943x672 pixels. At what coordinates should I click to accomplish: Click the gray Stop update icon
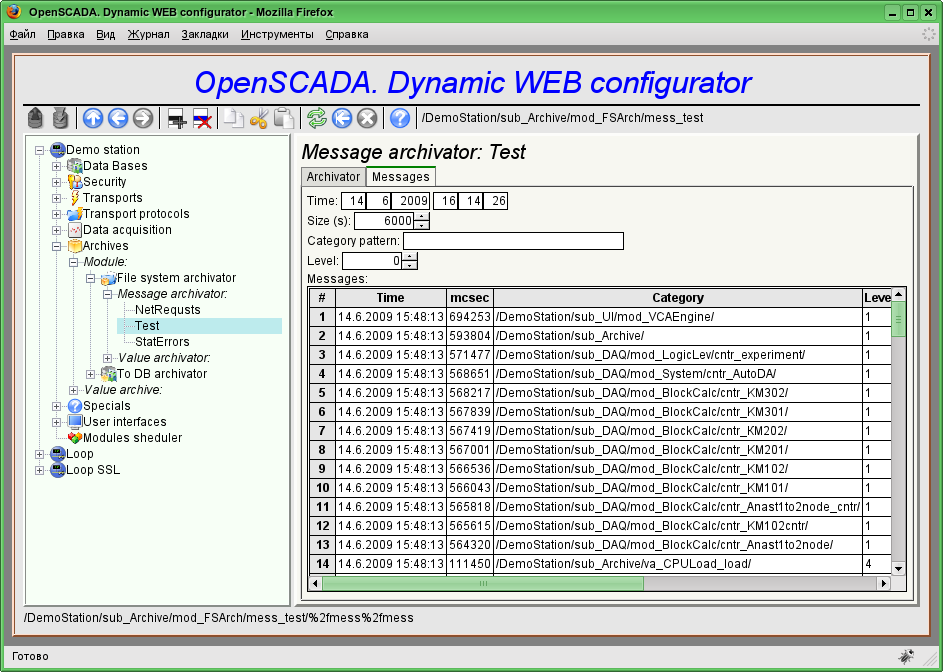click(367, 118)
